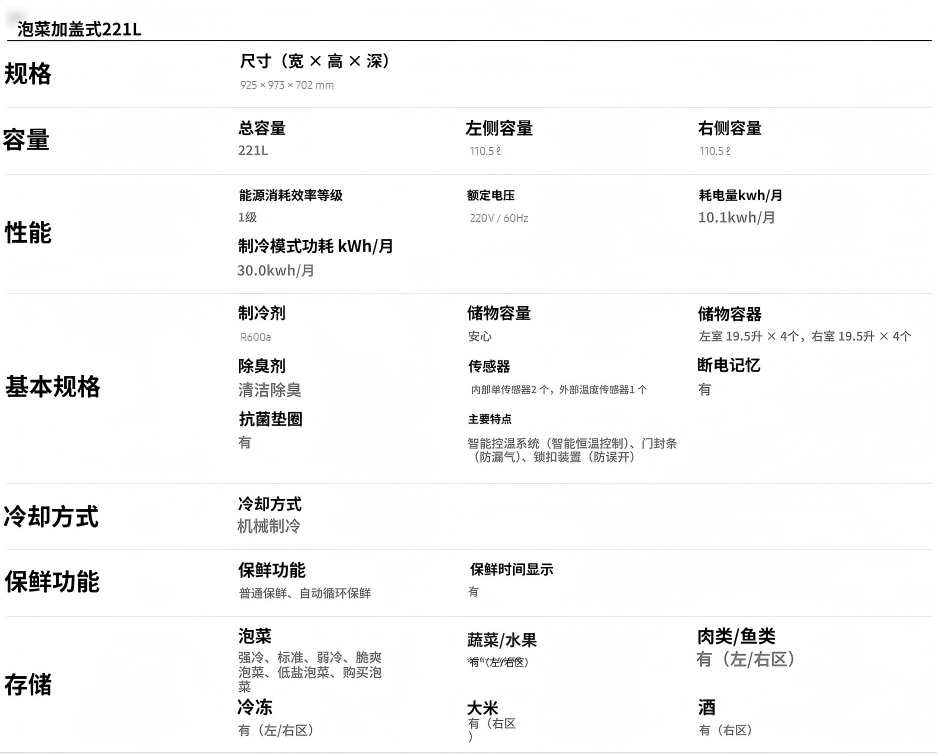Click the 断电记忆 label
This screenshot has width=937, height=754.
point(729,365)
